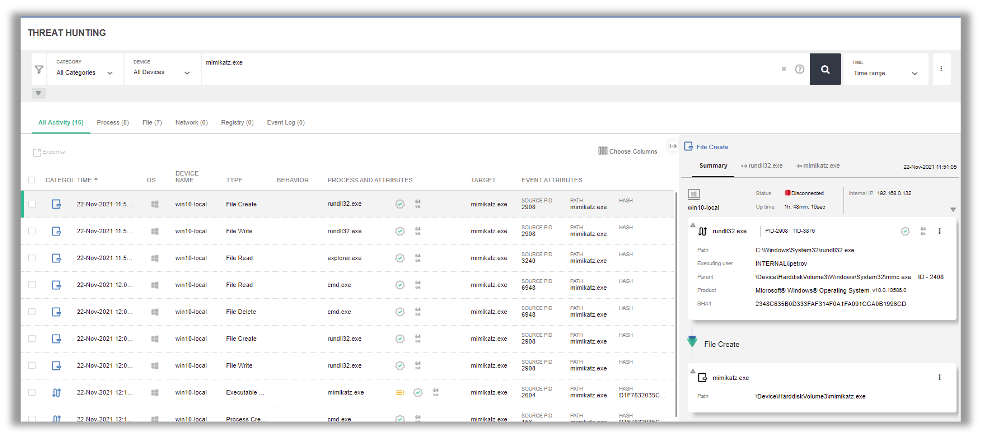Collapse the rundll32.exe card triangle
The height and width of the screenshot is (437, 981).
pos(693,224)
